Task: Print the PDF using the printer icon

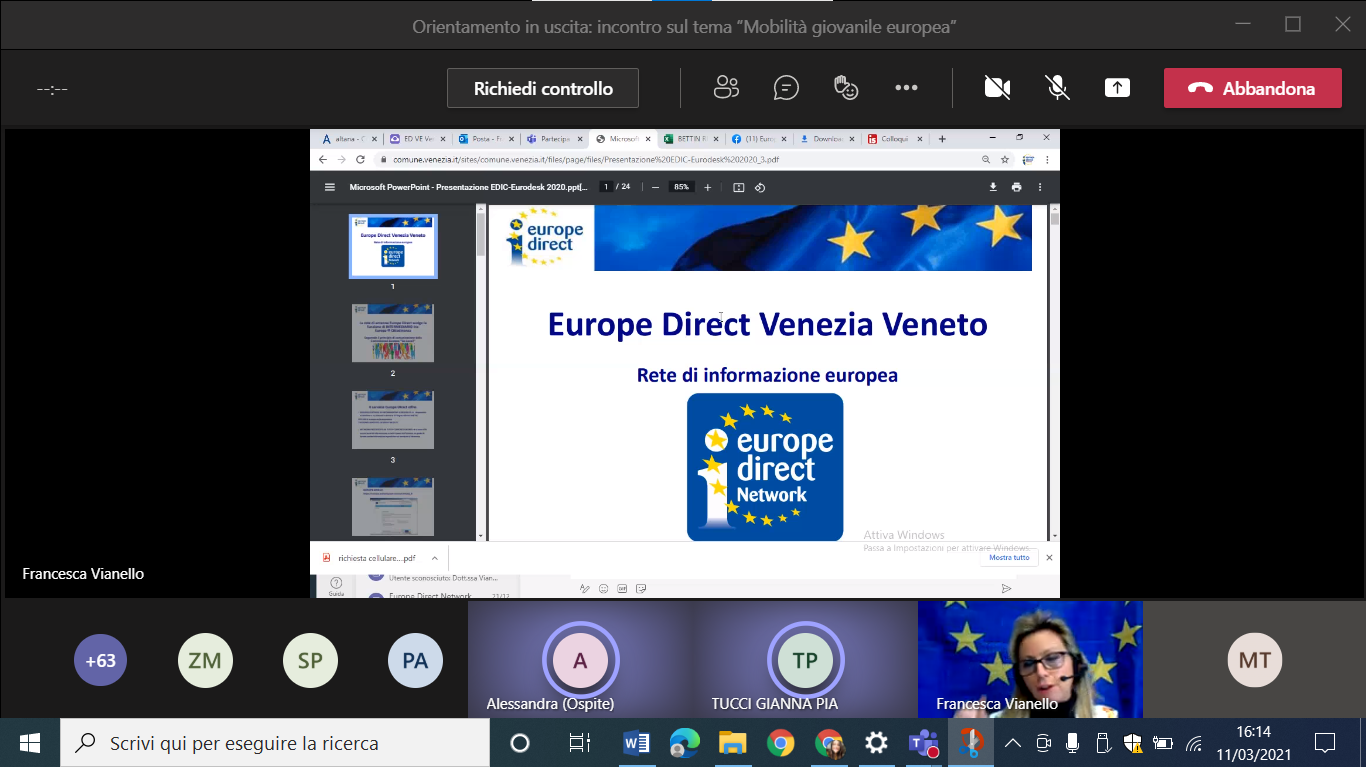Action: (x=1017, y=187)
